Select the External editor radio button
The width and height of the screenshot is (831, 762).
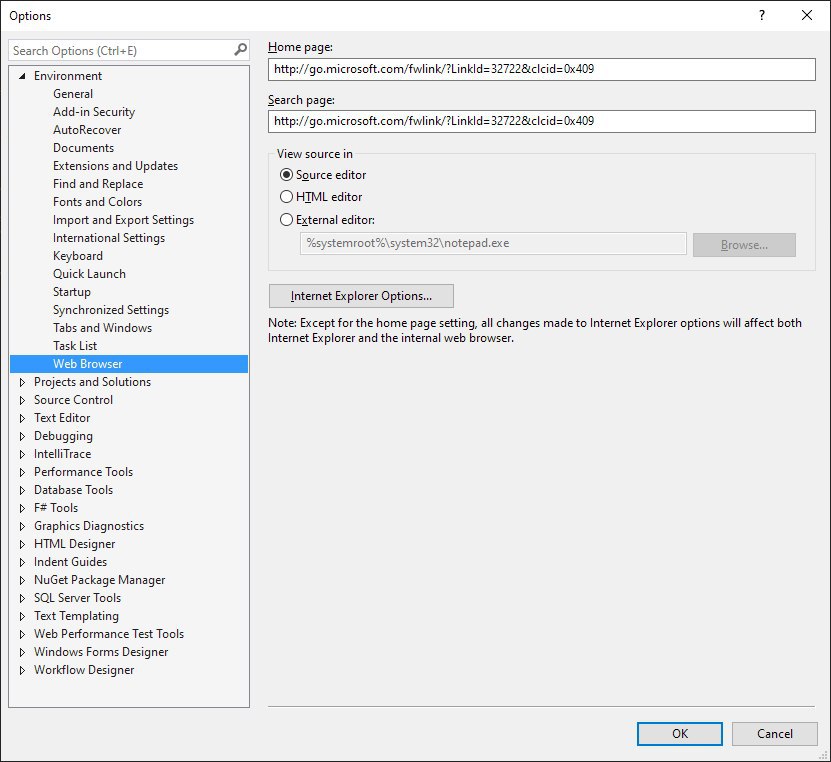(x=286, y=219)
